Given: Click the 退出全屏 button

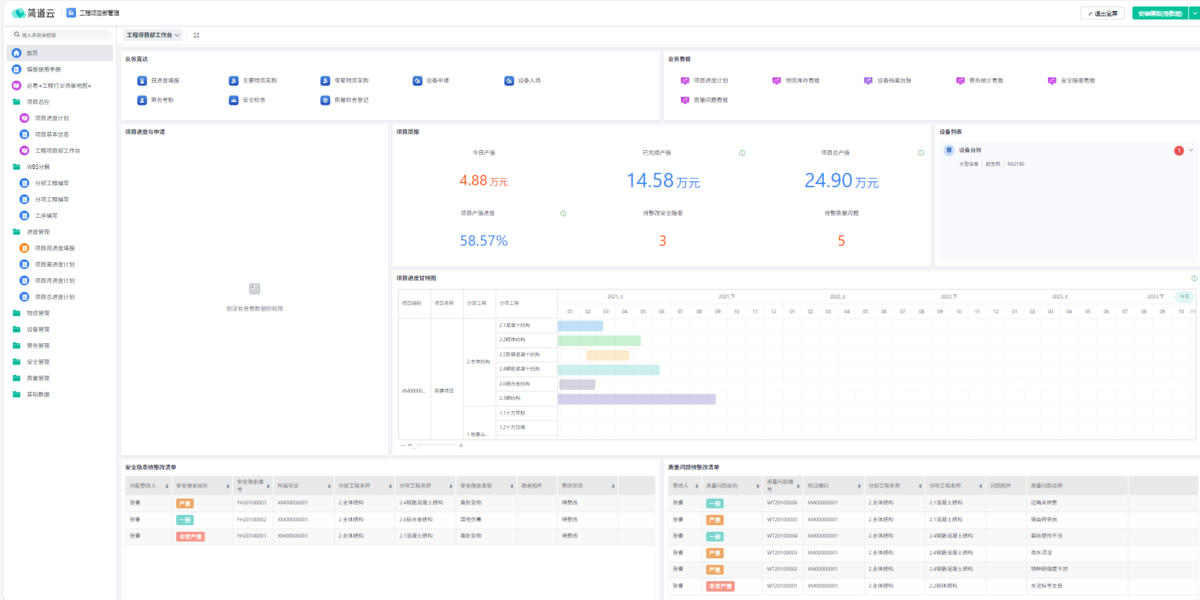Looking at the screenshot, I should [x=1102, y=13].
